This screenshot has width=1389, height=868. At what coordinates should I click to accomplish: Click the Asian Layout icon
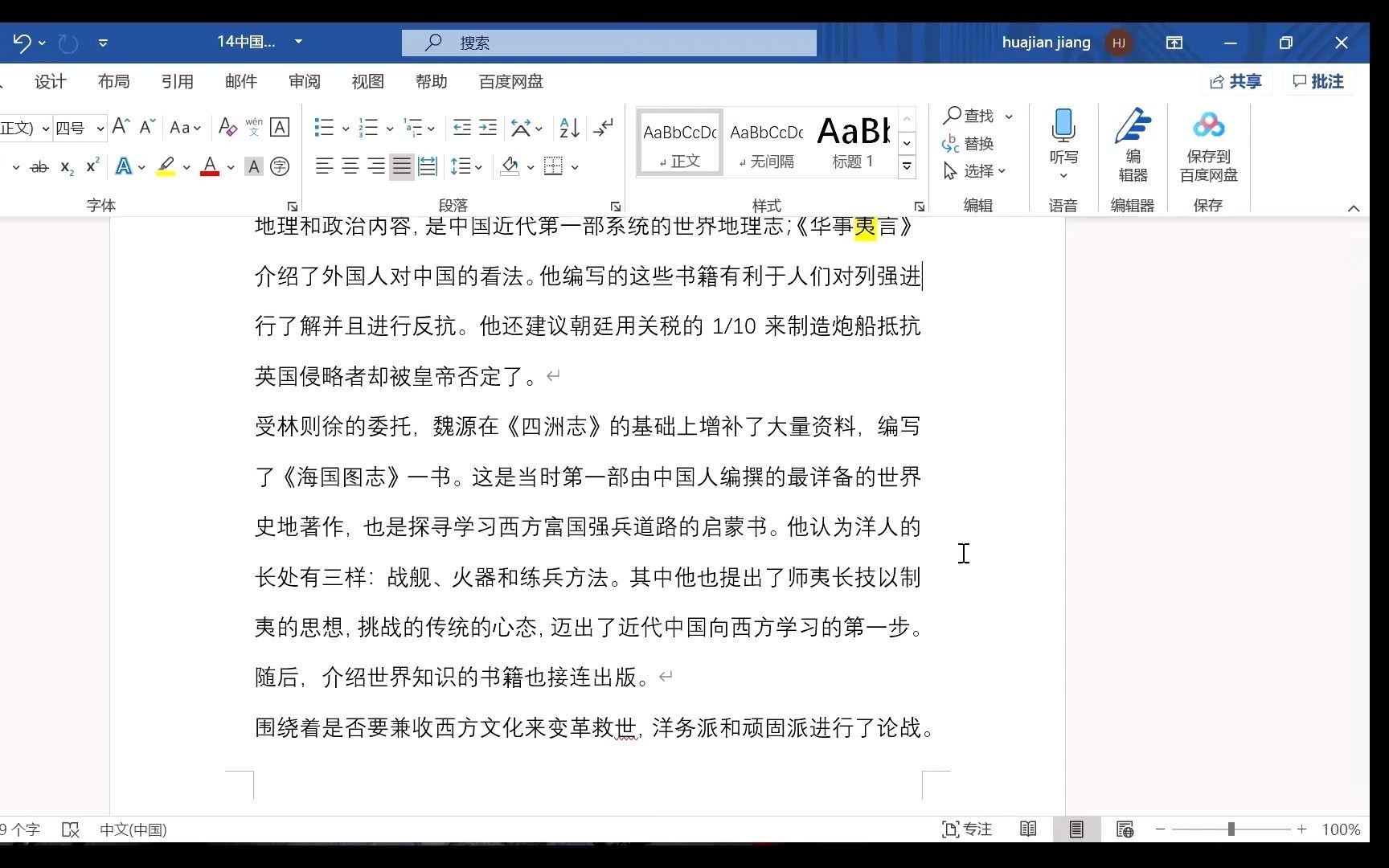click(x=521, y=127)
